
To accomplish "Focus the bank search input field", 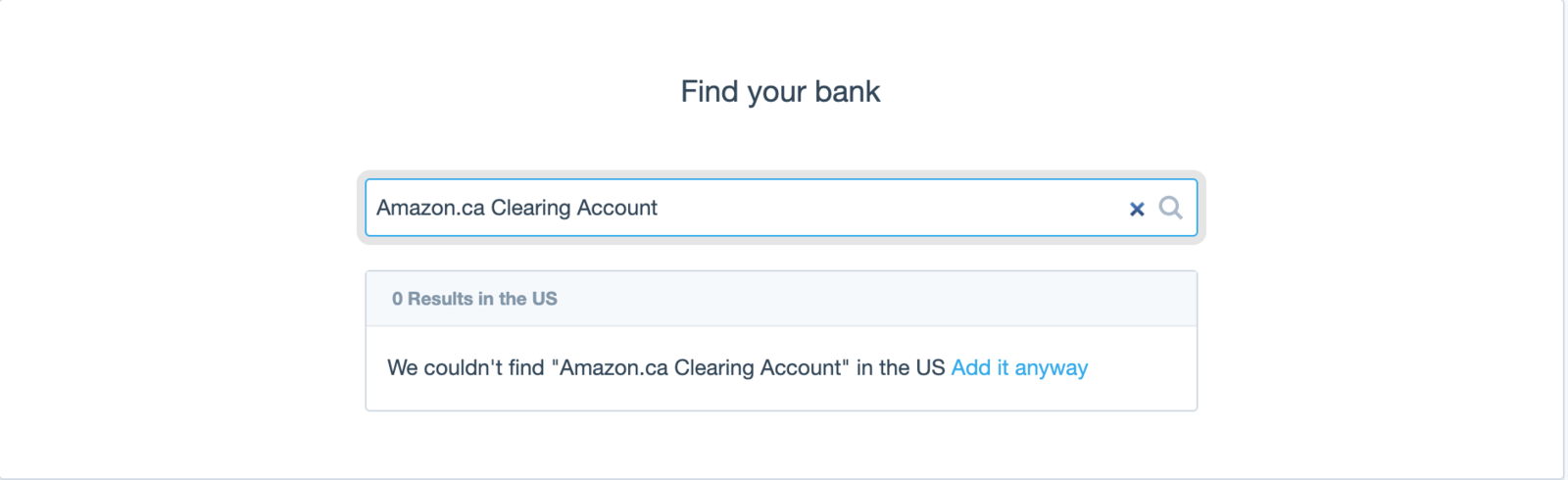I will tap(781, 208).
